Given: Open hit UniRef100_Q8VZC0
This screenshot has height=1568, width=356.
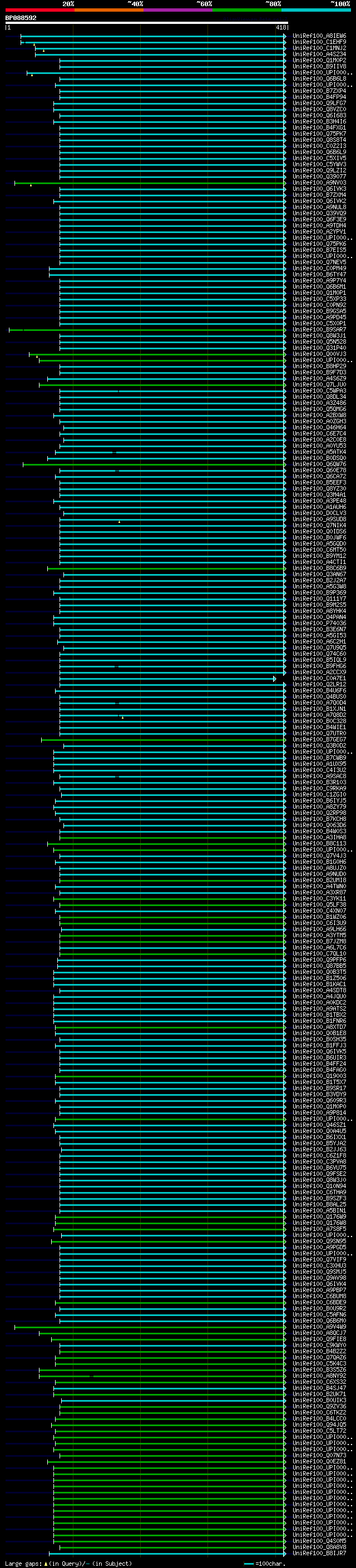Looking at the screenshot, I should point(319,110).
